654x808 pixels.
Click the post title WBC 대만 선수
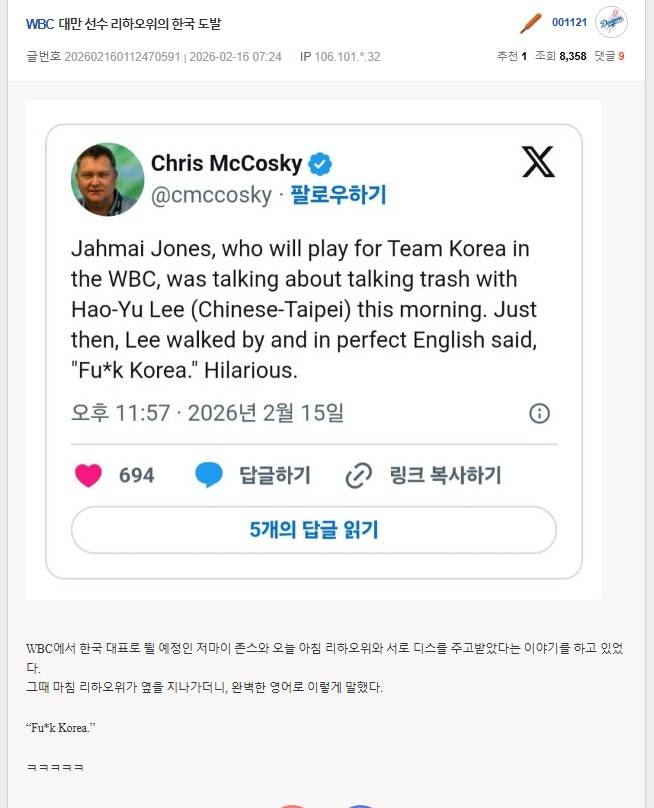pyautogui.click(x=124, y=24)
